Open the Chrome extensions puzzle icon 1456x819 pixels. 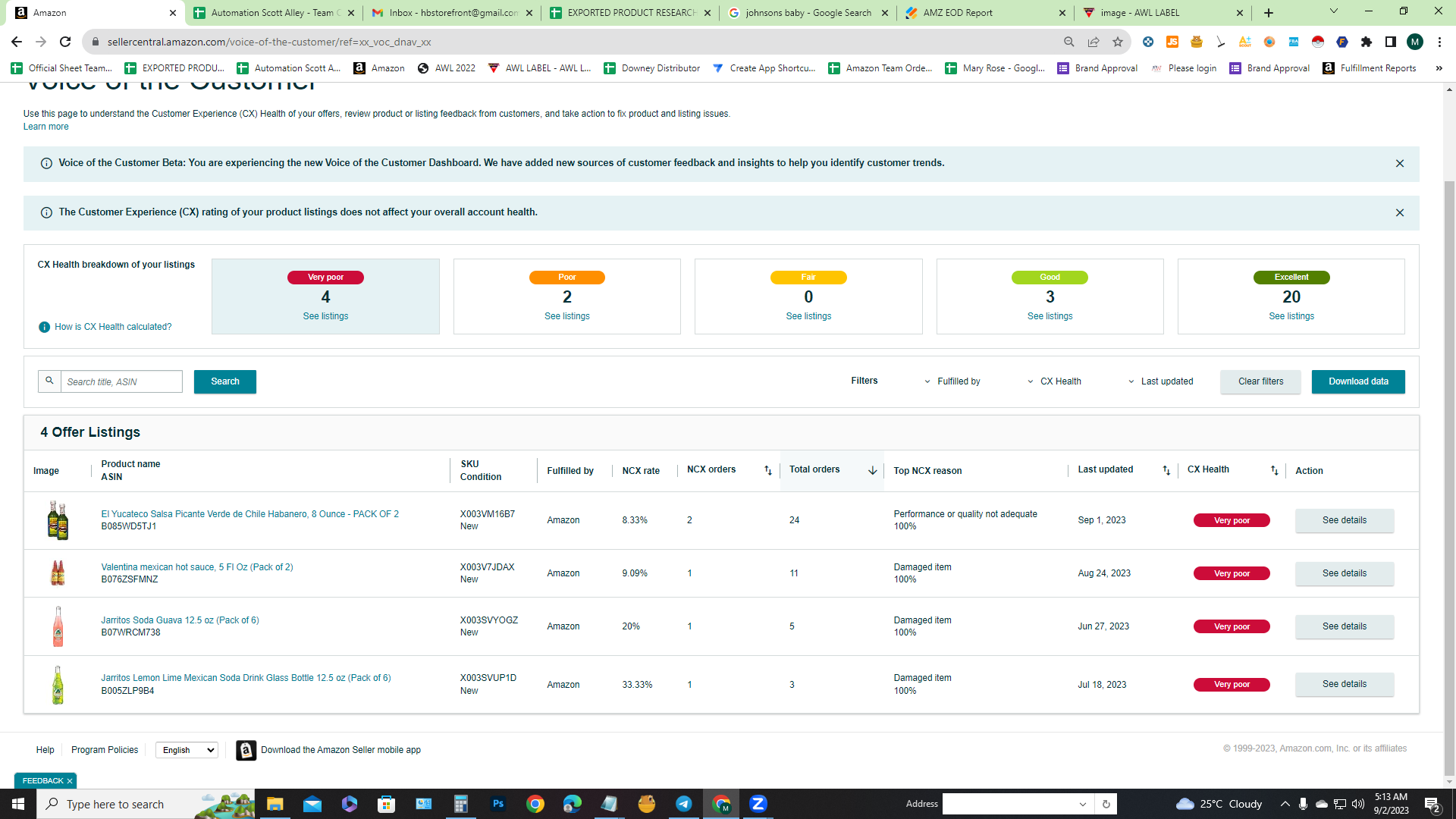point(1367,42)
